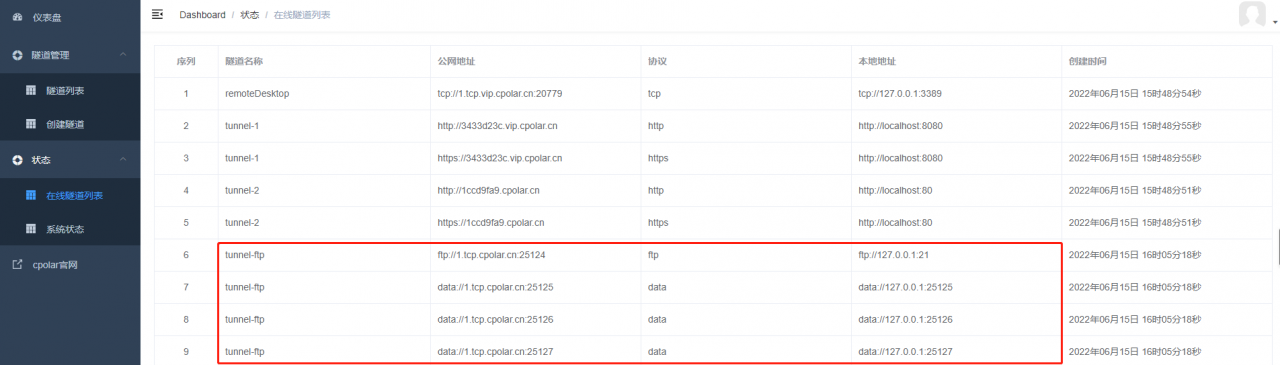Click data://1.tcp.cpolar.cn:25125 public address
Viewport: 1280px width, 365px height.
(495, 287)
